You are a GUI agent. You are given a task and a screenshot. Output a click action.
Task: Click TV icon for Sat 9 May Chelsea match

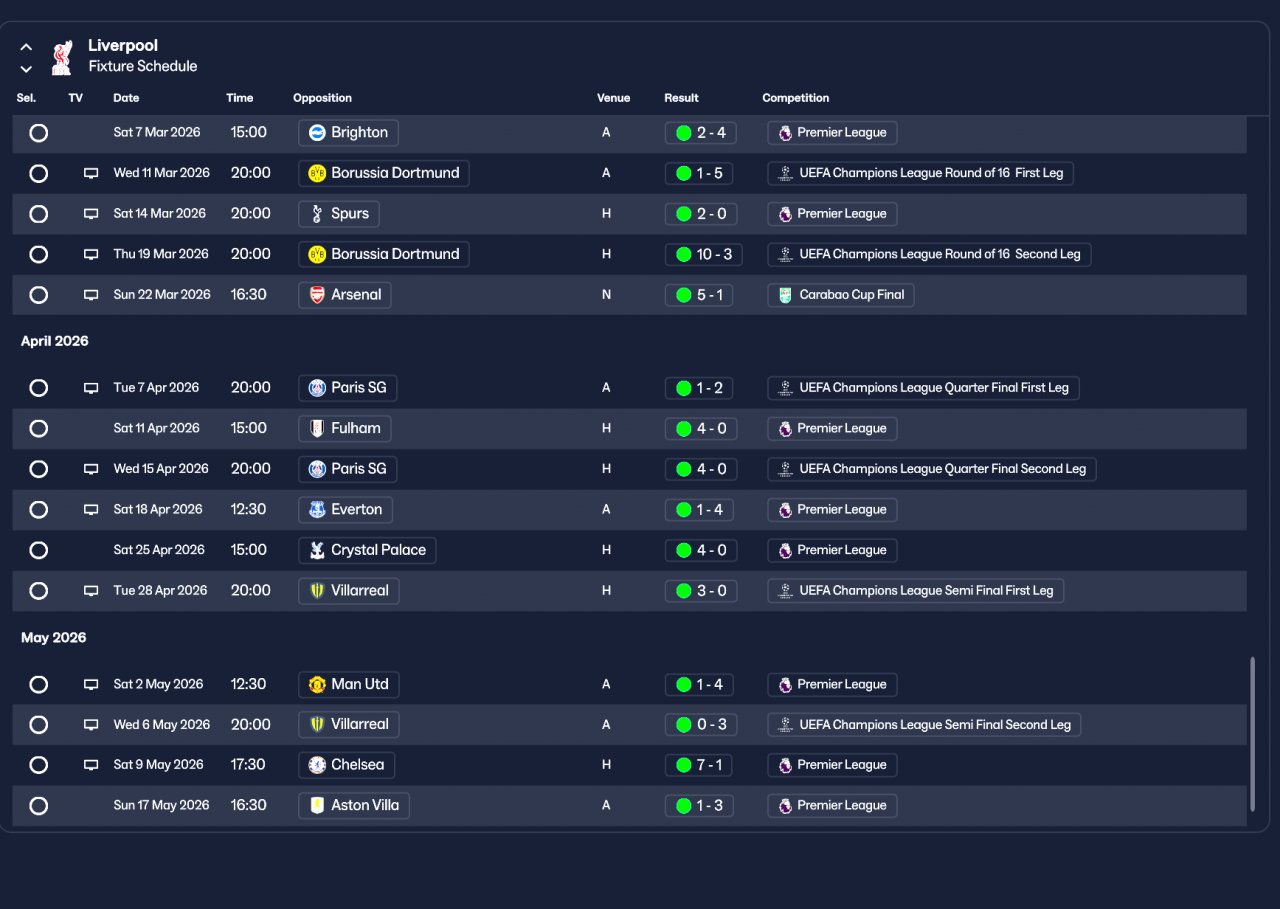(x=91, y=765)
